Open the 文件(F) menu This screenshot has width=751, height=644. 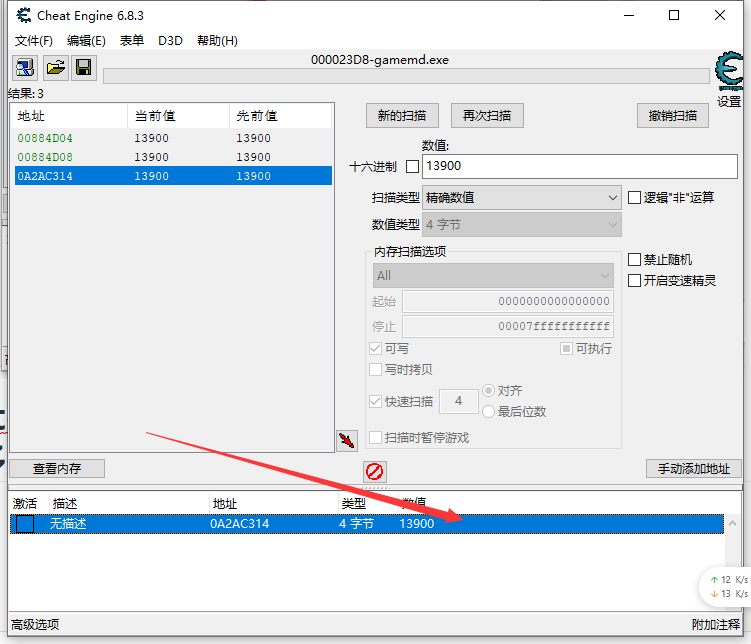[33, 41]
